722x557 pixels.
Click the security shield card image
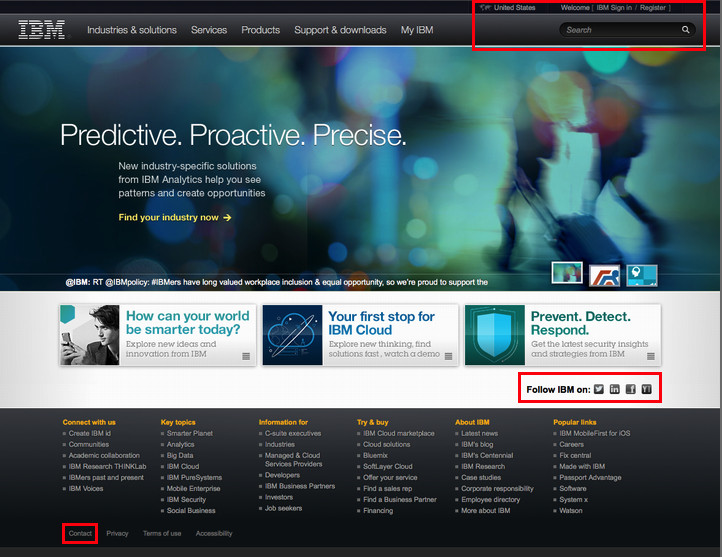pos(495,335)
